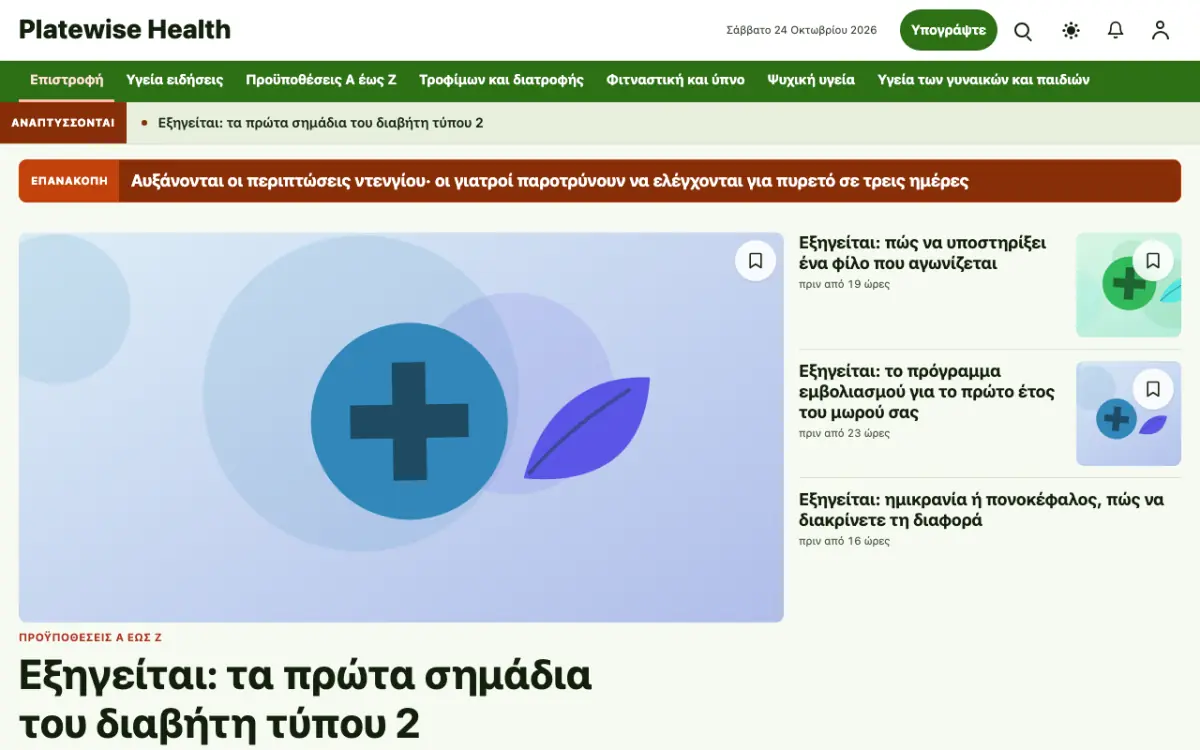This screenshot has height=750, width=1200.
Task: Click the 'πριν από 16 ώρες' timestamp
Action: coord(844,541)
